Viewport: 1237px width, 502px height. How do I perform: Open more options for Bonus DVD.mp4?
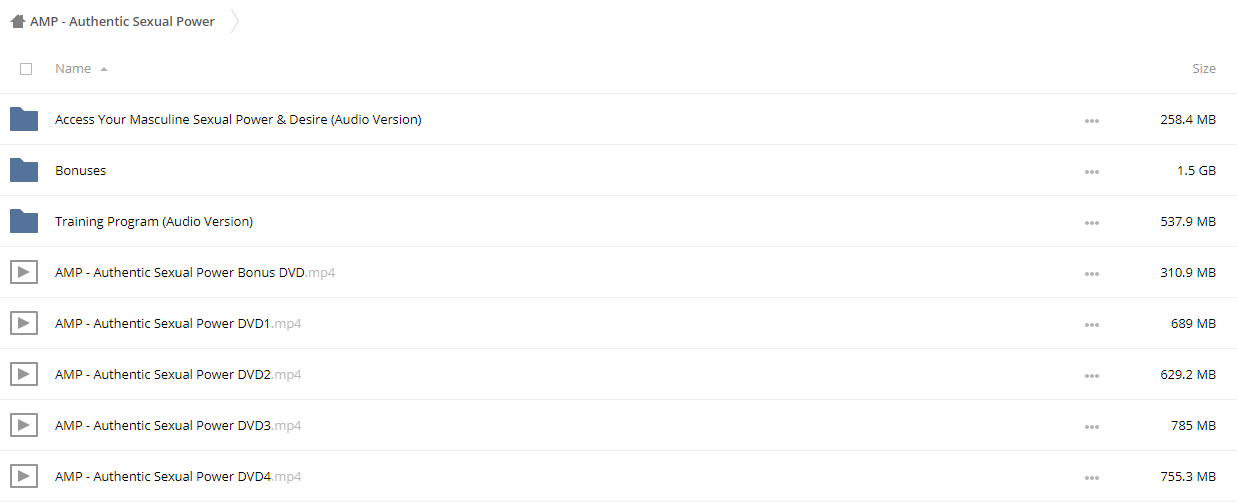click(1091, 274)
